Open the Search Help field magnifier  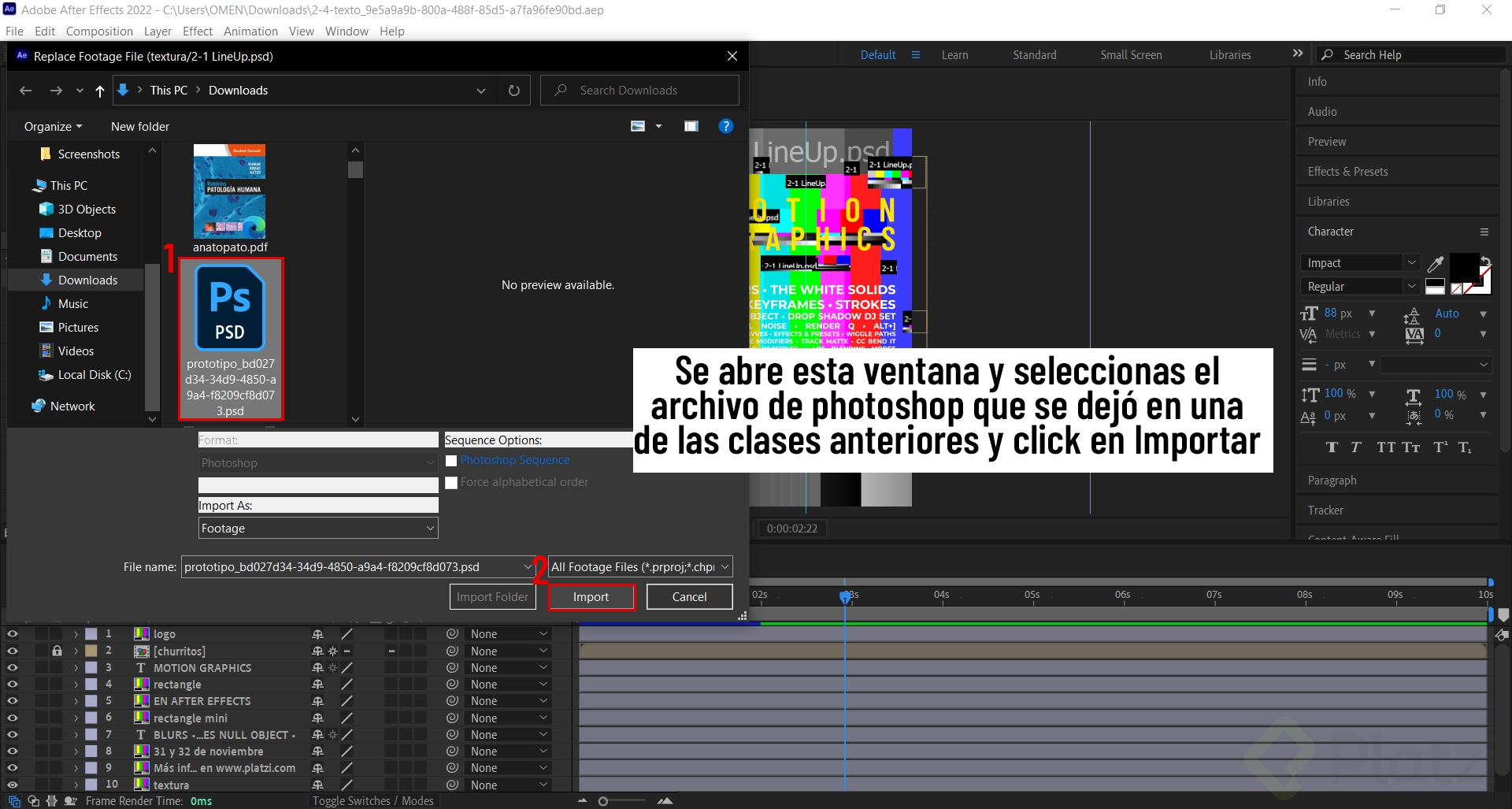[1328, 54]
